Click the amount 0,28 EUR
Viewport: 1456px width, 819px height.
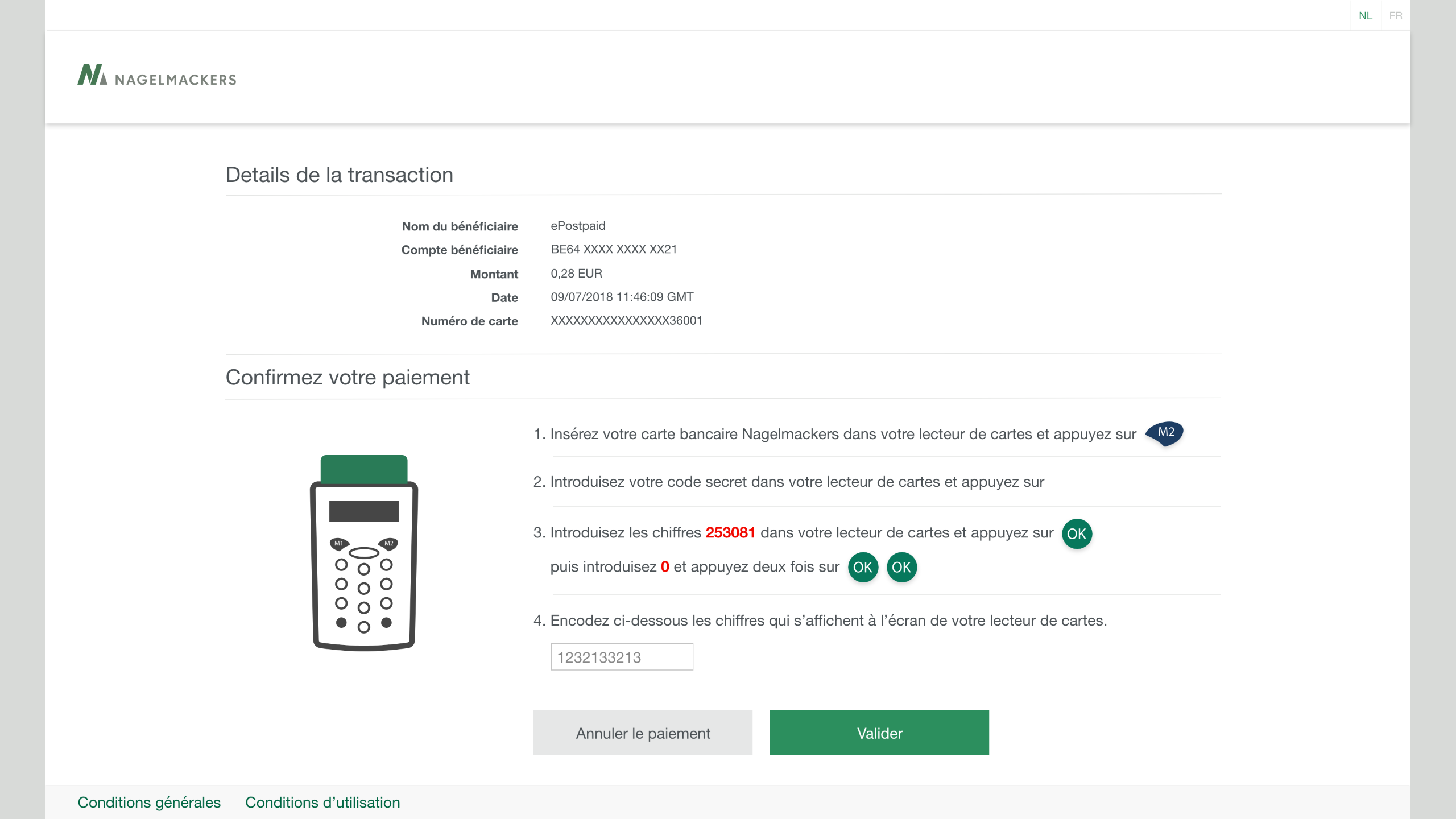point(576,274)
